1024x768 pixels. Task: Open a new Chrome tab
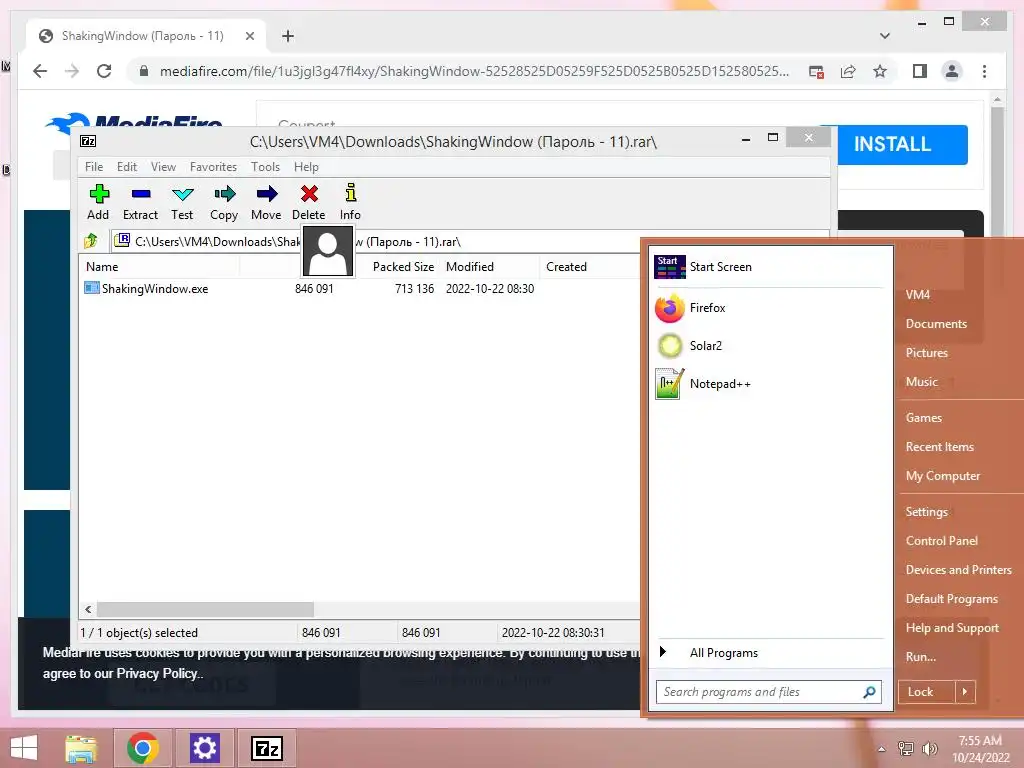pyautogui.click(x=288, y=36)
